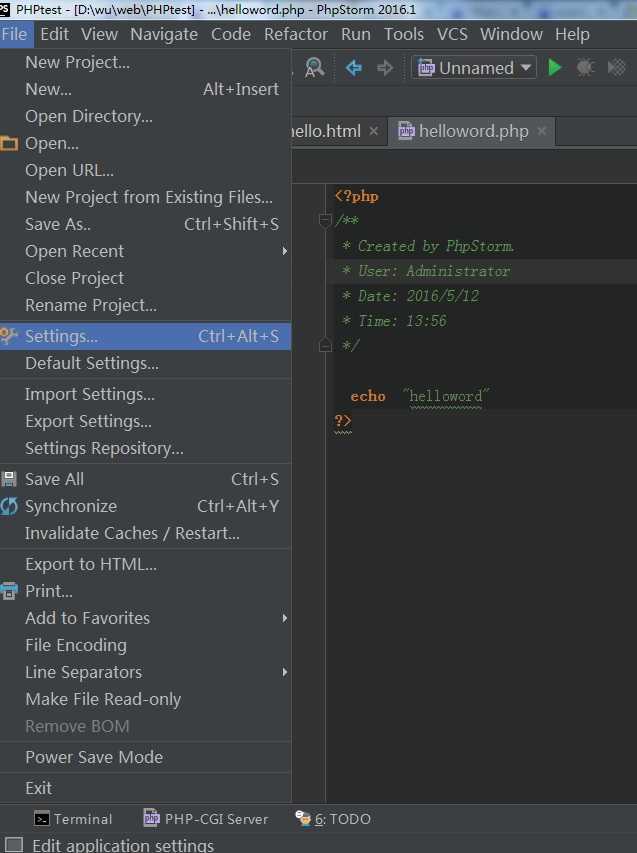Select Close Project menu entry
The height and width of the screenshot is (853, 637).
pyautogui.click(x=145, y=279)
